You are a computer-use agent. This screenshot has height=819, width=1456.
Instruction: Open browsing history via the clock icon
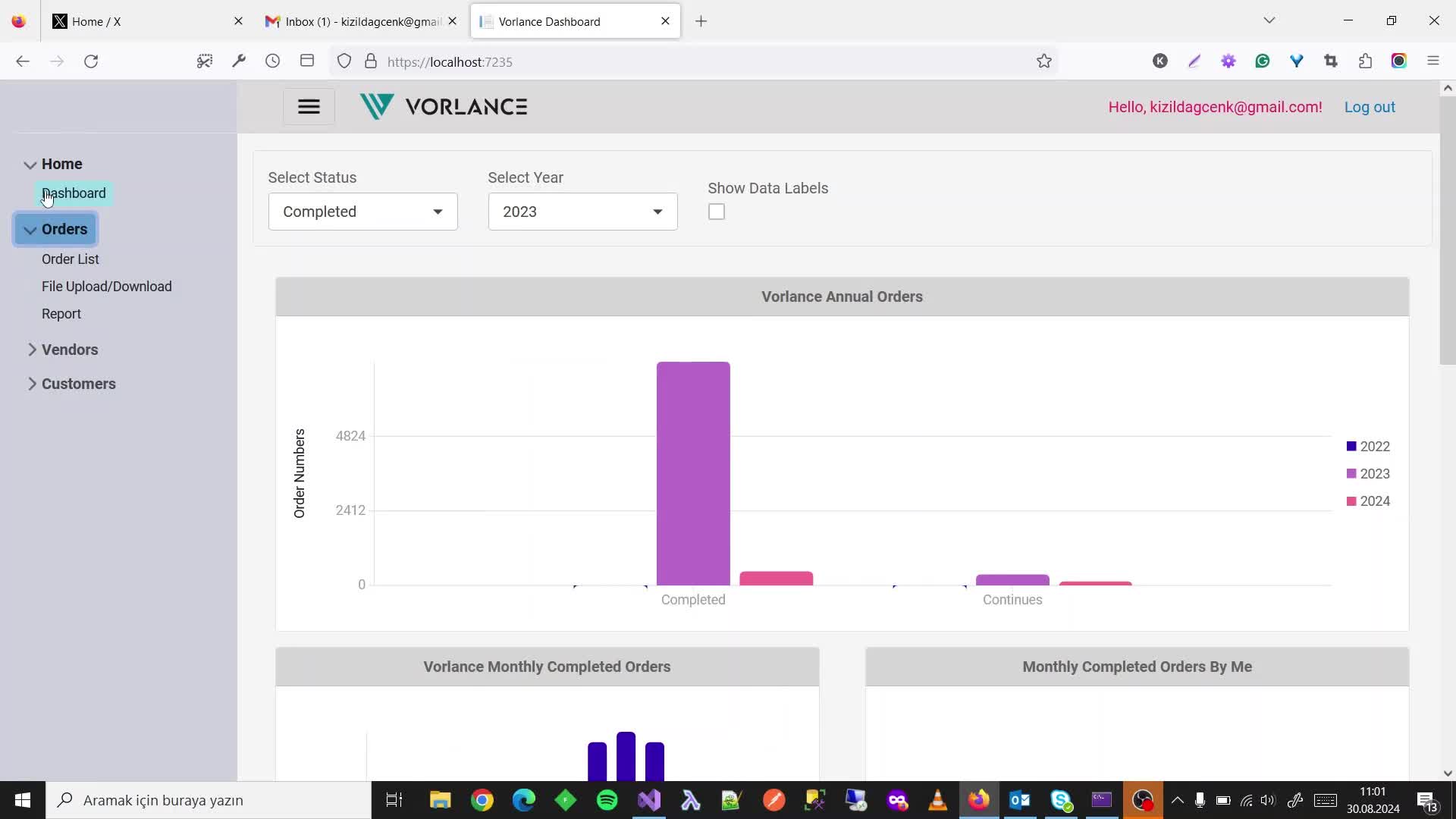[x=273, y=61]
